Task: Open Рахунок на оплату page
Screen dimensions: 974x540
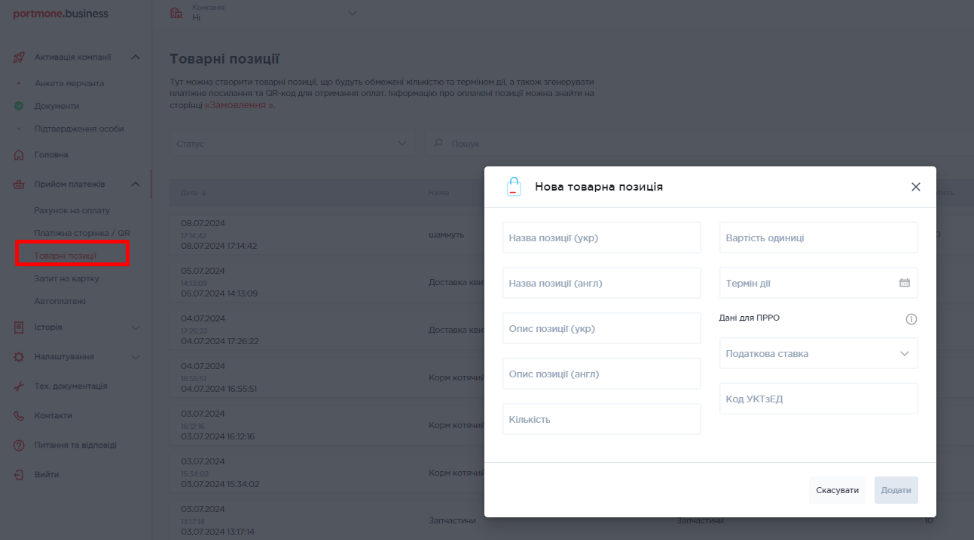Action: [72, 211]
